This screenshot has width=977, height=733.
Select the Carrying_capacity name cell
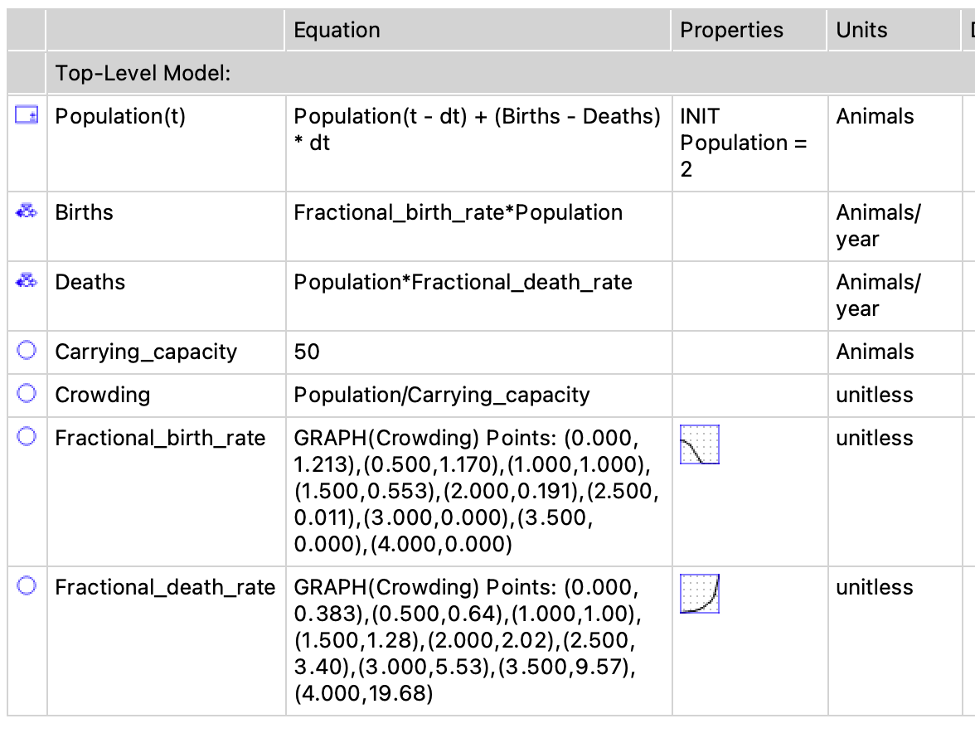click(166, 352)
